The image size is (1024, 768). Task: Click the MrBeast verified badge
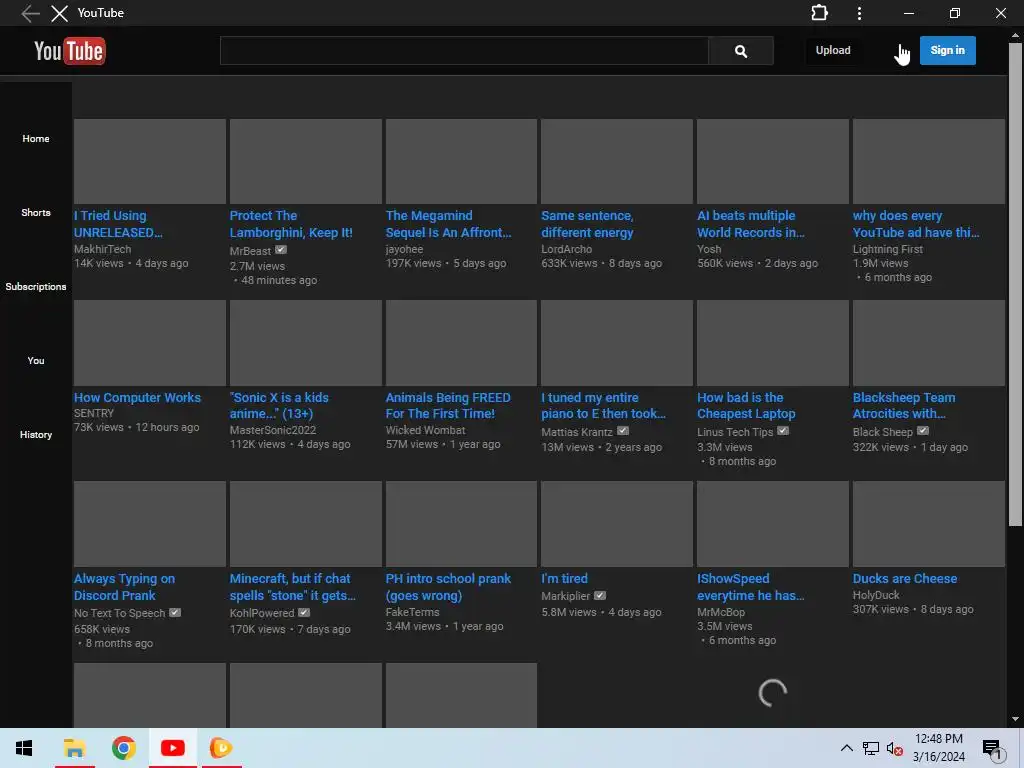coord(281,250)
